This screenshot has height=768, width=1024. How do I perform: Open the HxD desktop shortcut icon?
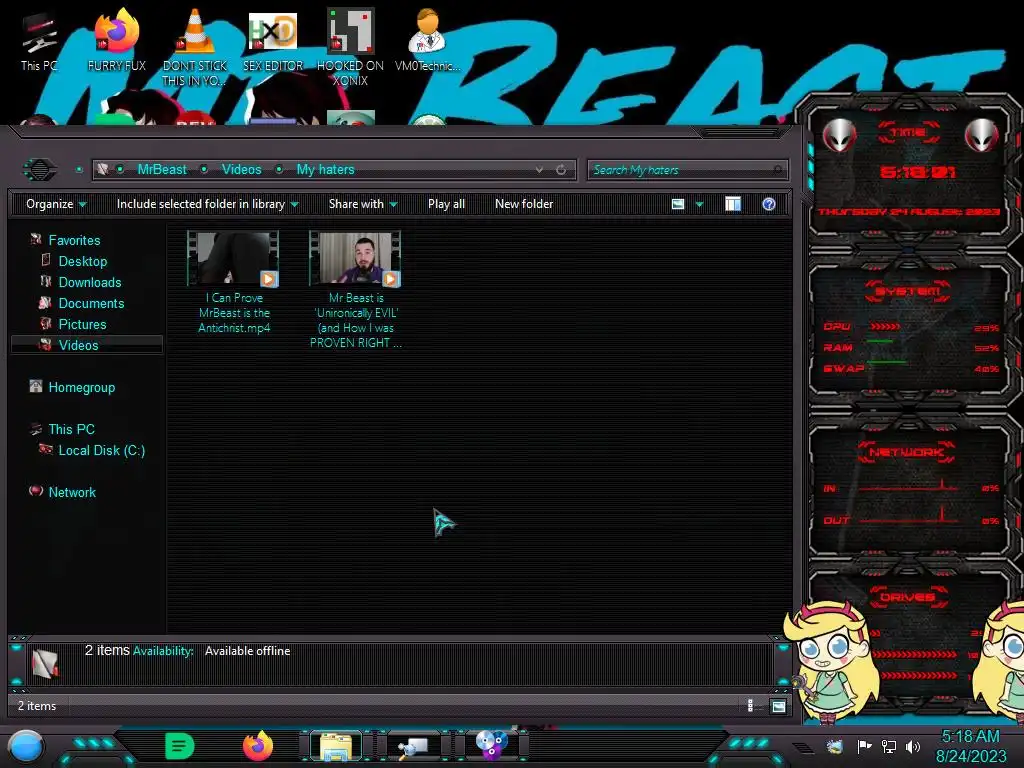[x=273, y=40]
